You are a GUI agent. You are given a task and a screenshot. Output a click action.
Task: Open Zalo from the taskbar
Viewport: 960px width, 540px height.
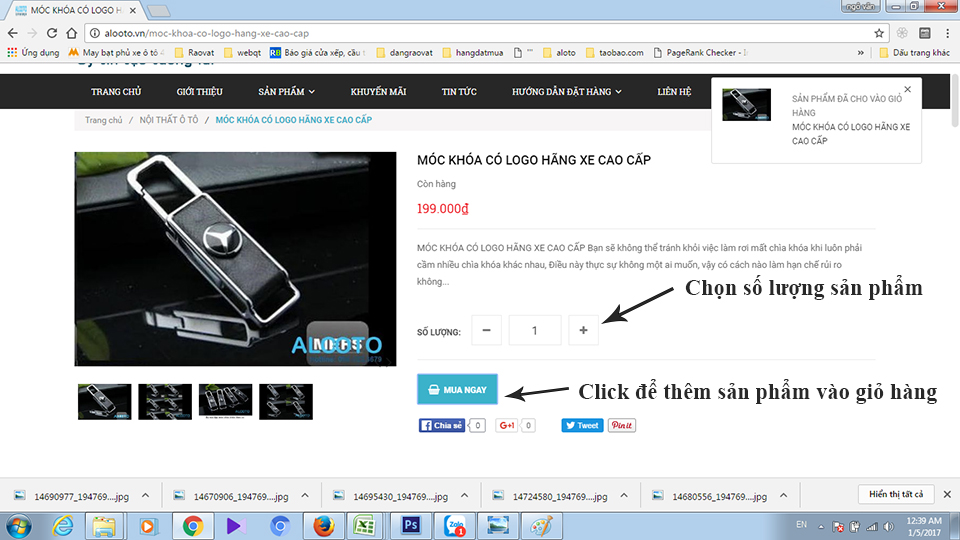pos(455,526)
